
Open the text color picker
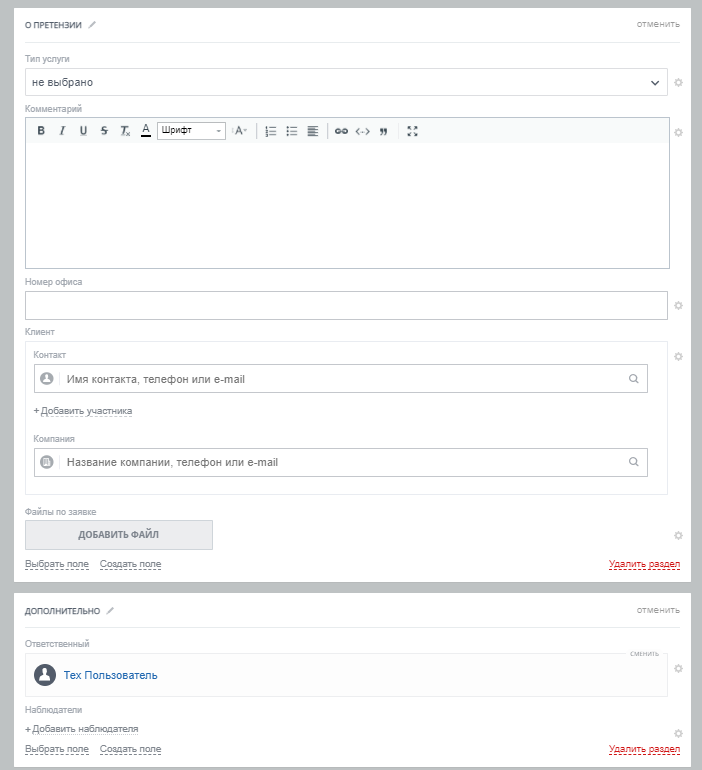146,130
